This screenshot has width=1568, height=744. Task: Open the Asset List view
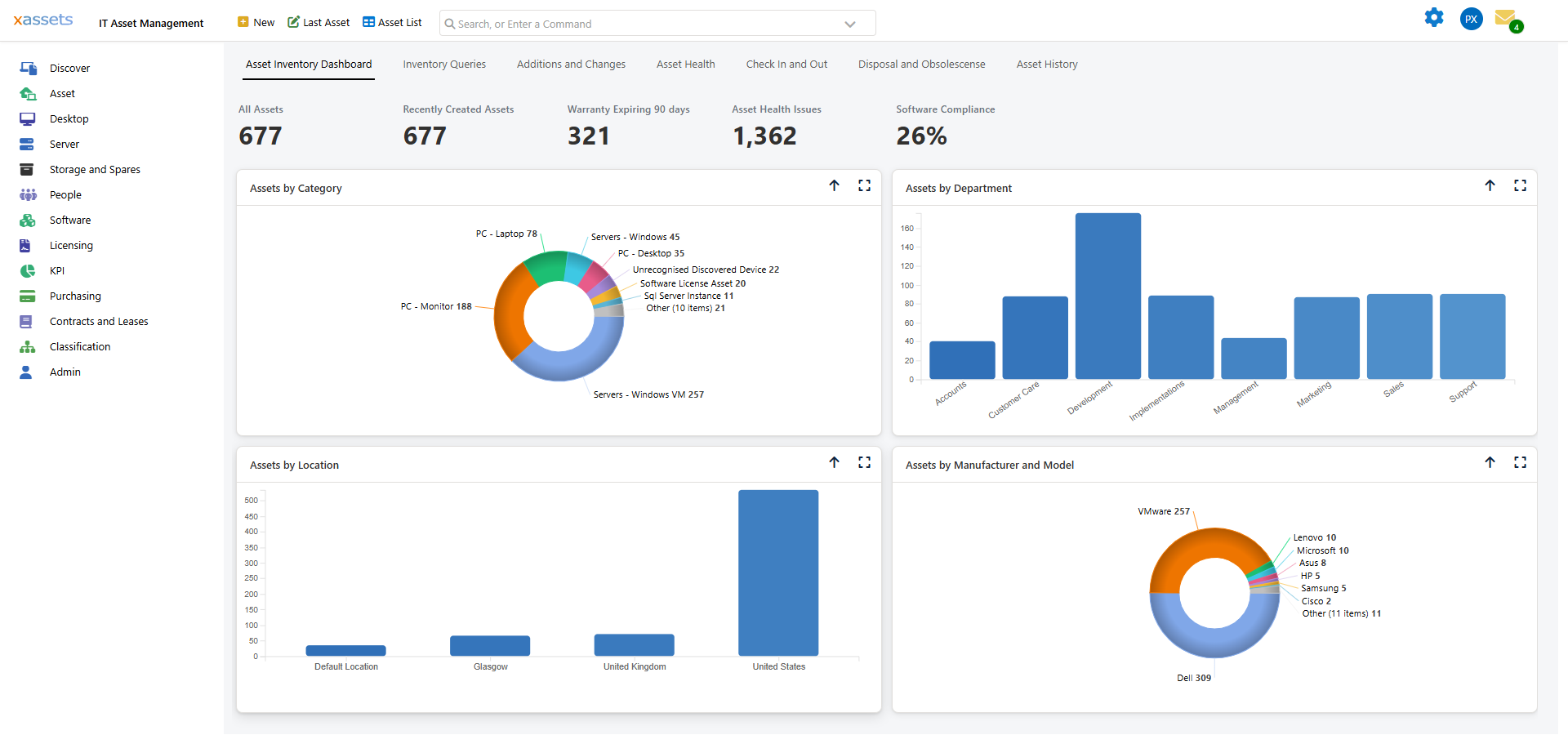point(392,22)
